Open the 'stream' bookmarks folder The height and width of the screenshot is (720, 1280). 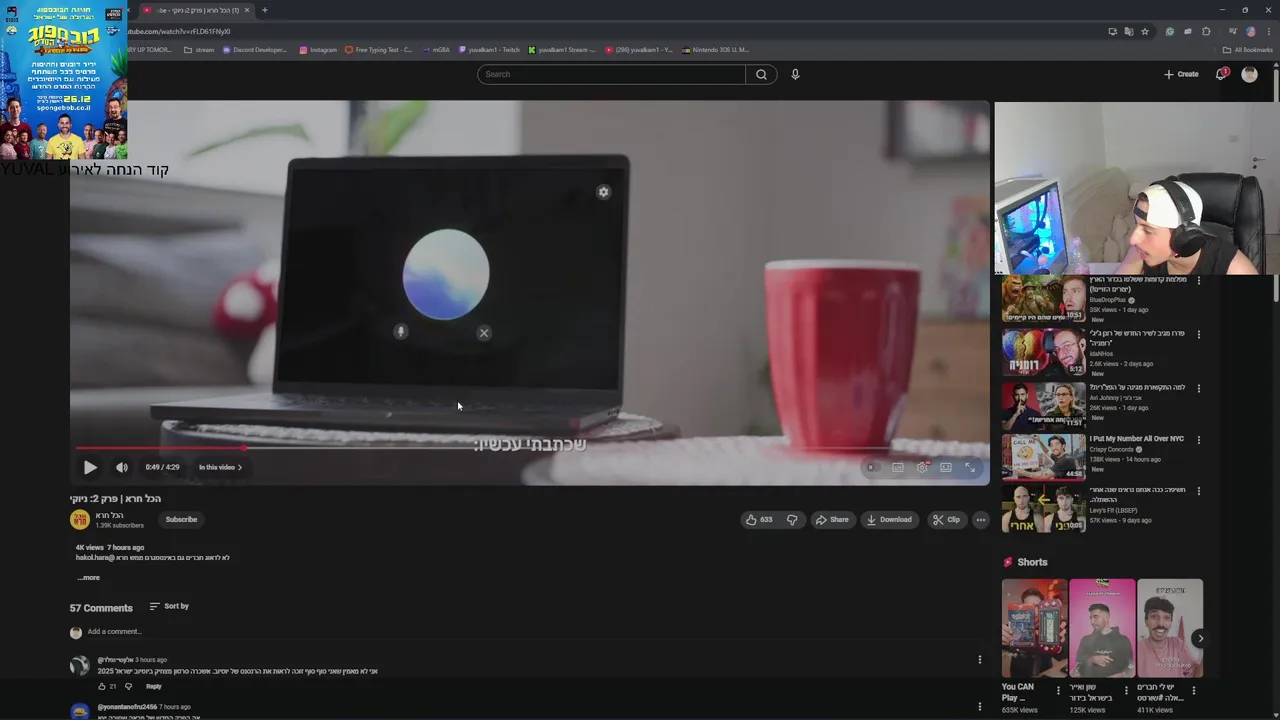(199, 49)
